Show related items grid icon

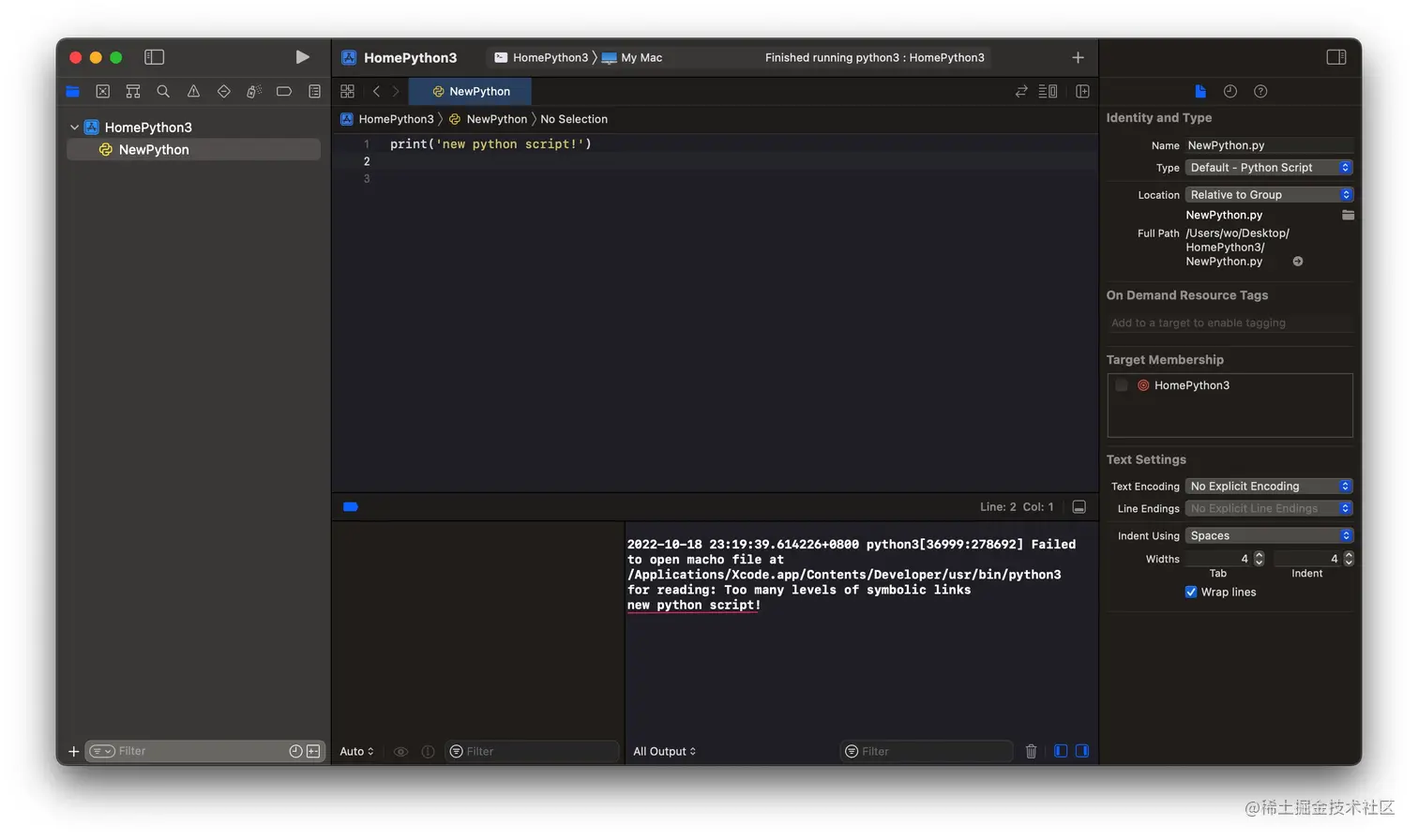tap(347, 91)
